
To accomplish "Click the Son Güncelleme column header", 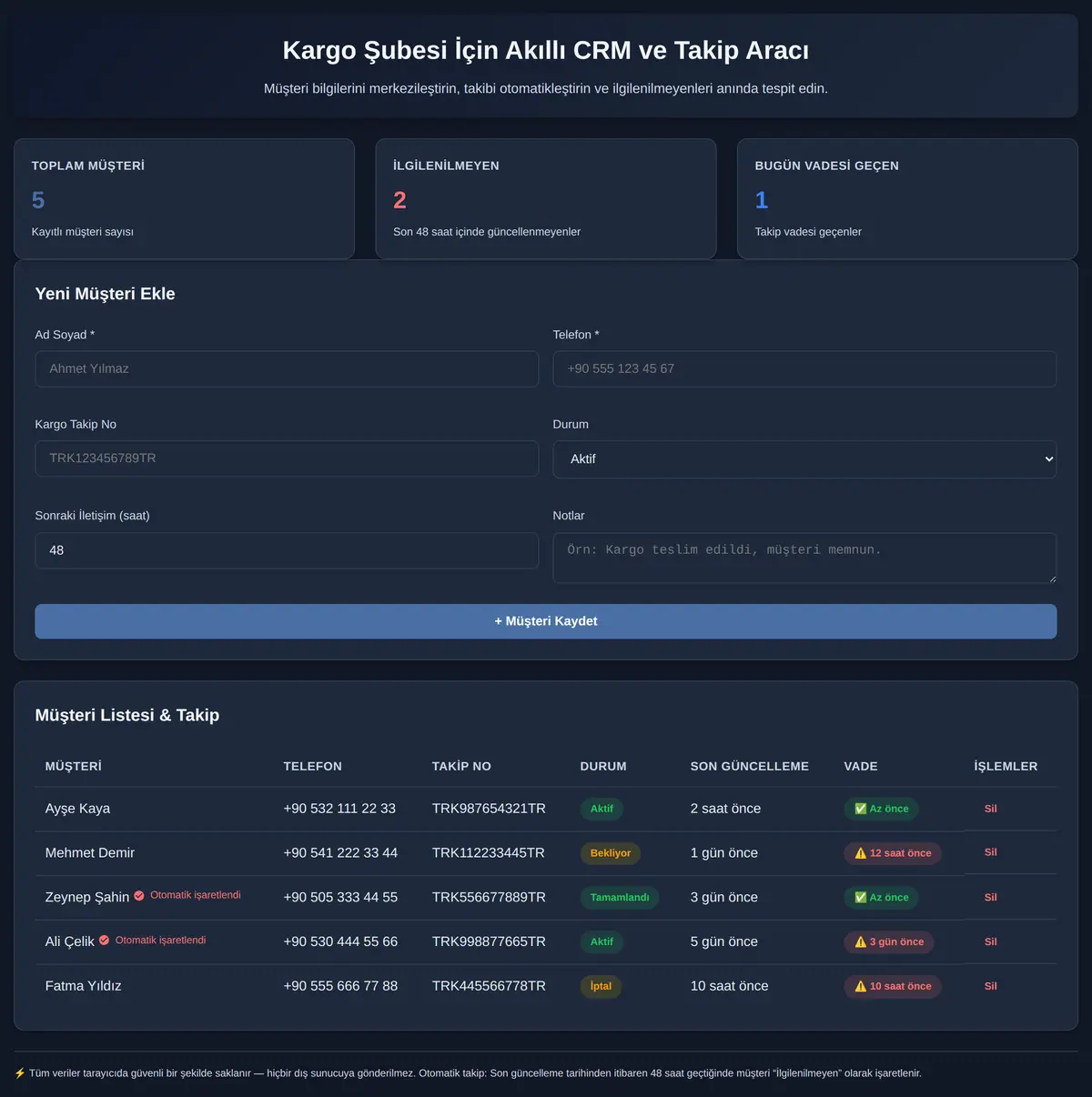I will tap(750, 766).
